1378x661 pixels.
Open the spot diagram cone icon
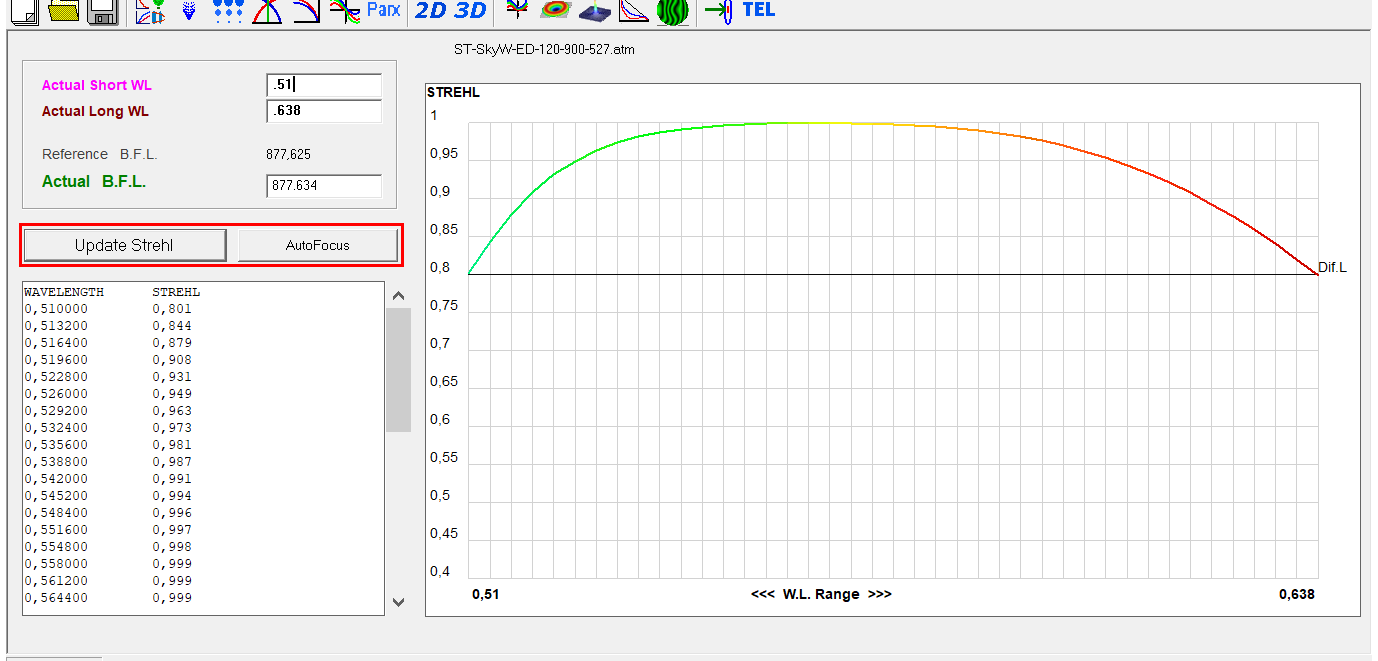point(189,11)
